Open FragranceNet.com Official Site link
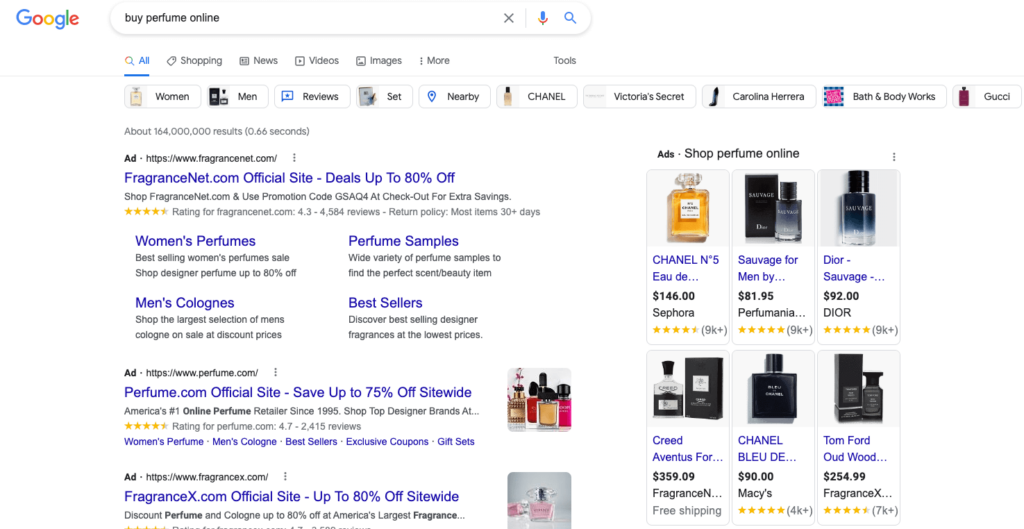 tap(289, 178)
